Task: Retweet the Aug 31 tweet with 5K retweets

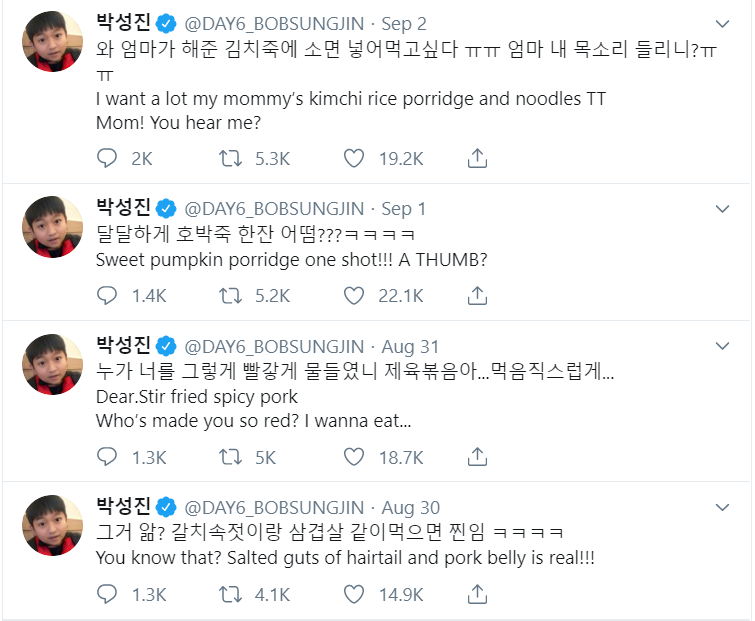Action: click(230, 457)
